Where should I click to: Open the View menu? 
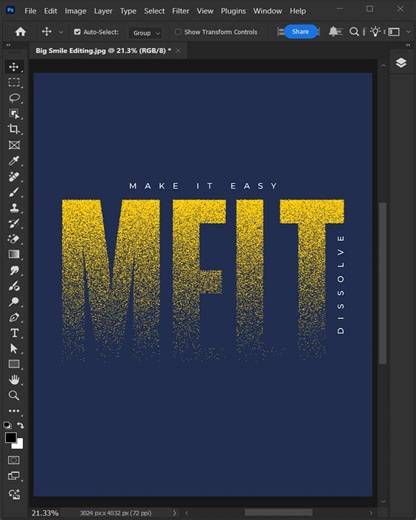coord(205,11)
